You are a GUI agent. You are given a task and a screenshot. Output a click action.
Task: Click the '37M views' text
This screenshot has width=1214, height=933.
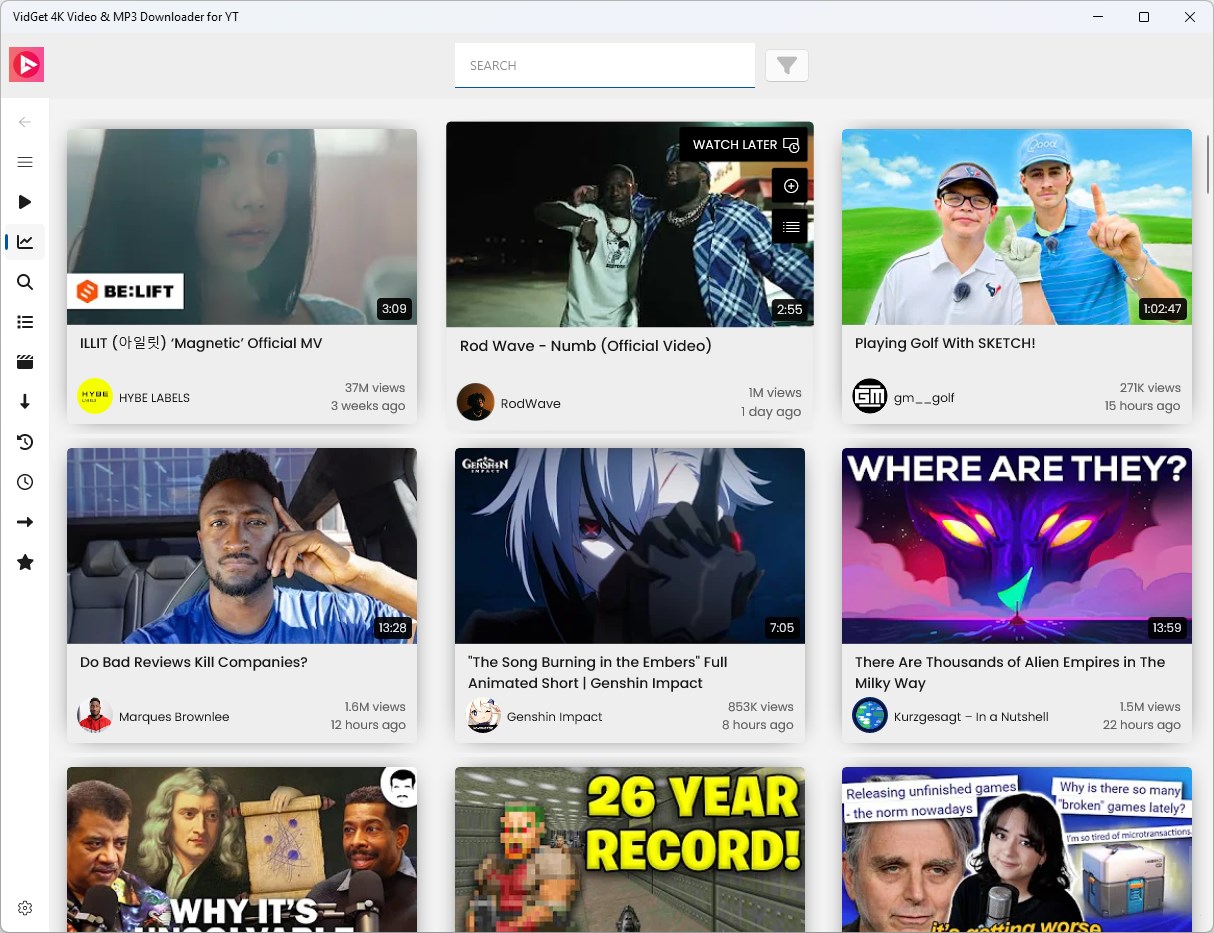click(x=375, y=387)
